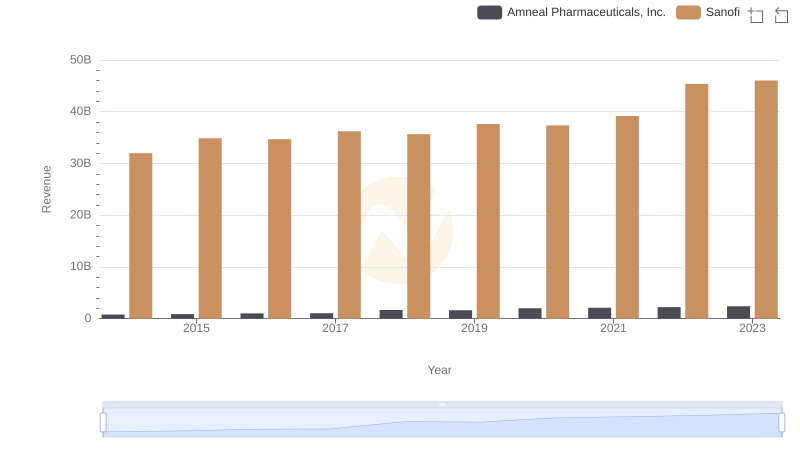Click the Amneal bar for 2023

738,312
